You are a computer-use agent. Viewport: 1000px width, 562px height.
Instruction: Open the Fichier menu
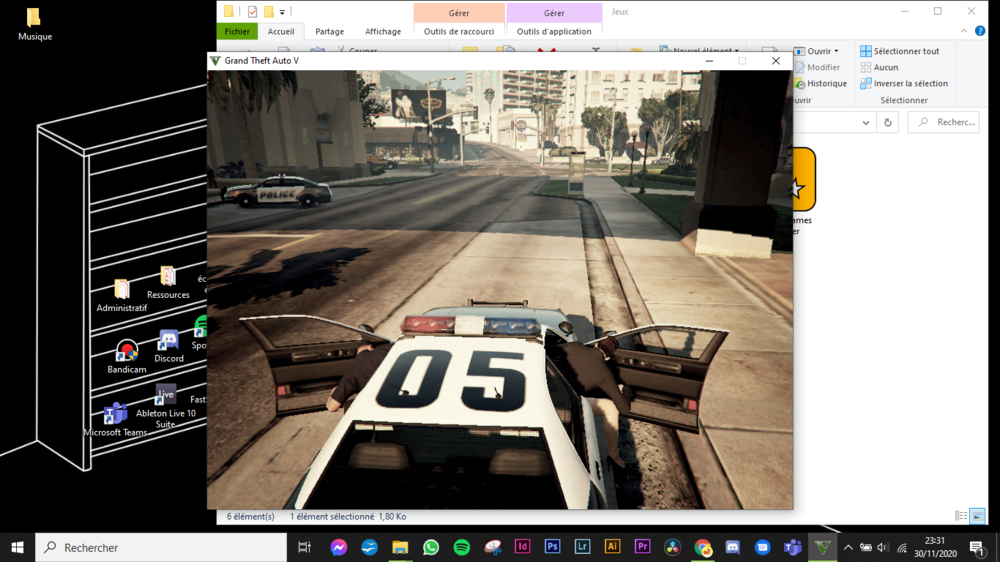(x=237, y=32)
